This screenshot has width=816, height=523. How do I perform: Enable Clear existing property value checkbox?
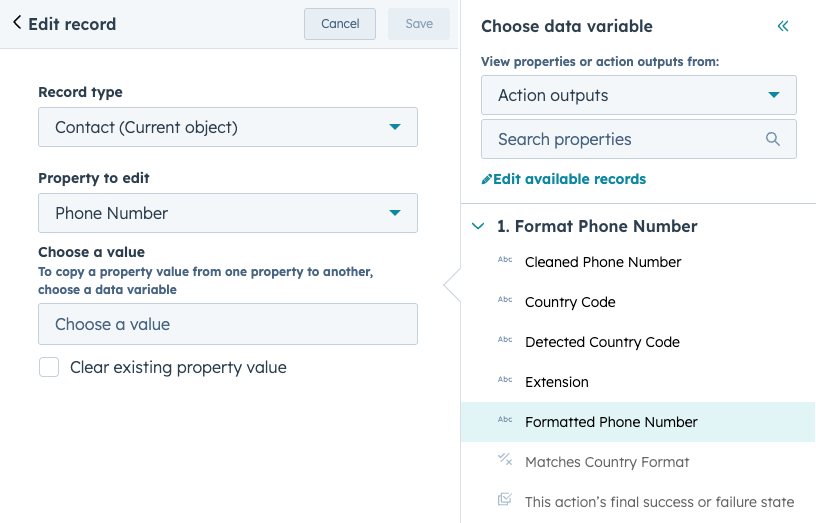point(49,367)
